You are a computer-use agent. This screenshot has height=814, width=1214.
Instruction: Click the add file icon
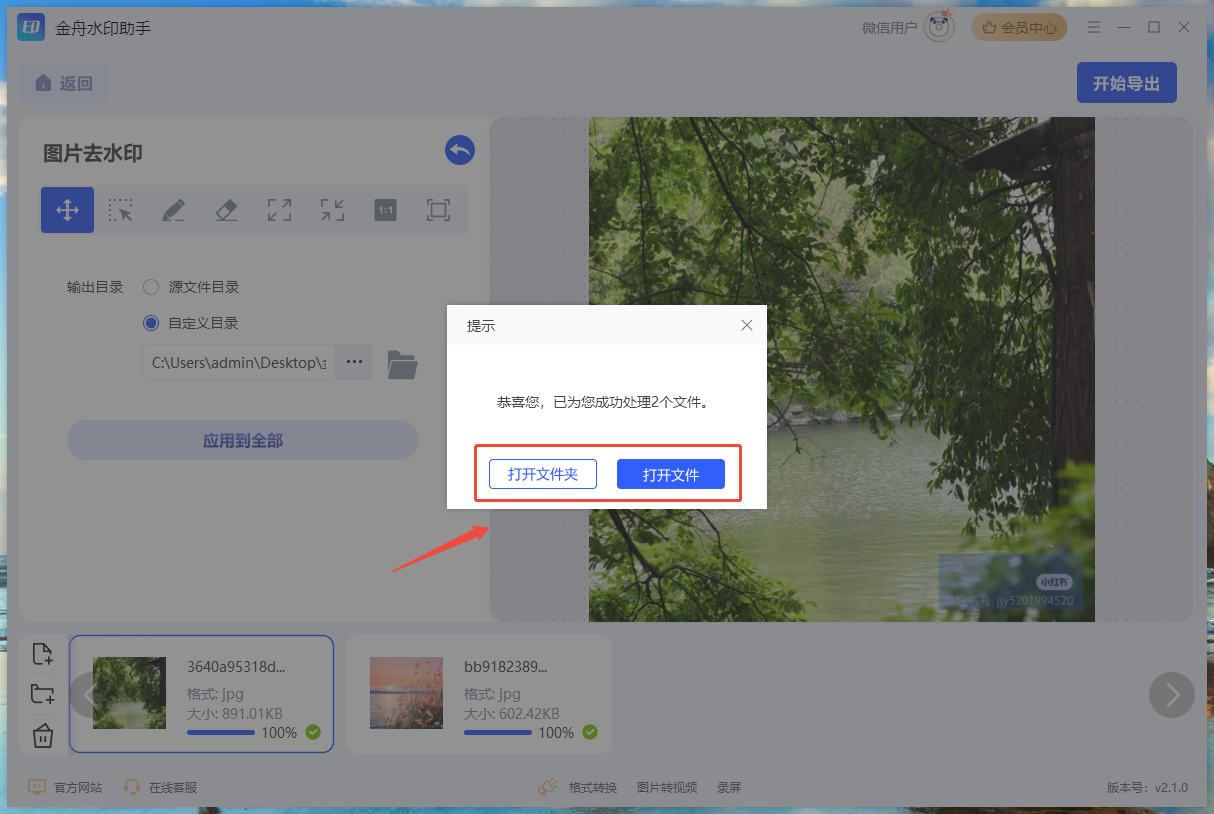tap(42, 655)
